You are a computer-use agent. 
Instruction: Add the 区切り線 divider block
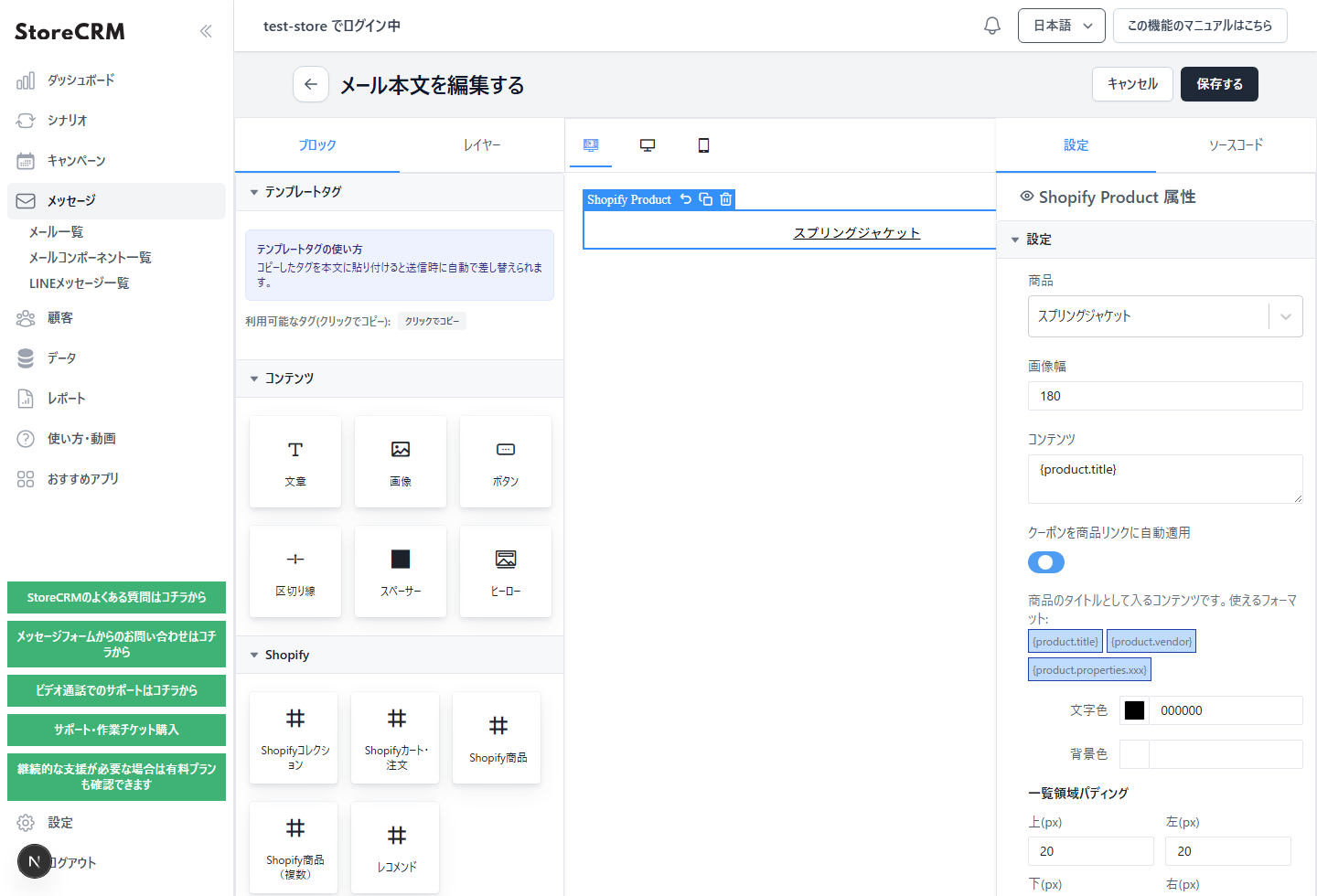click(x=295, y=571)
